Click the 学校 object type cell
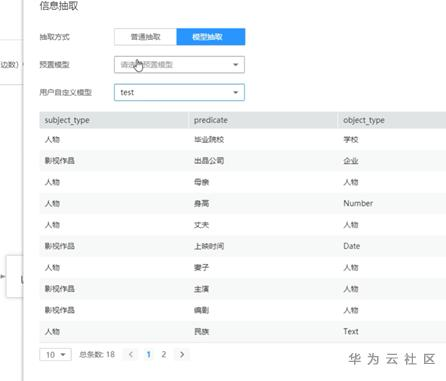 tap(351, 139)
